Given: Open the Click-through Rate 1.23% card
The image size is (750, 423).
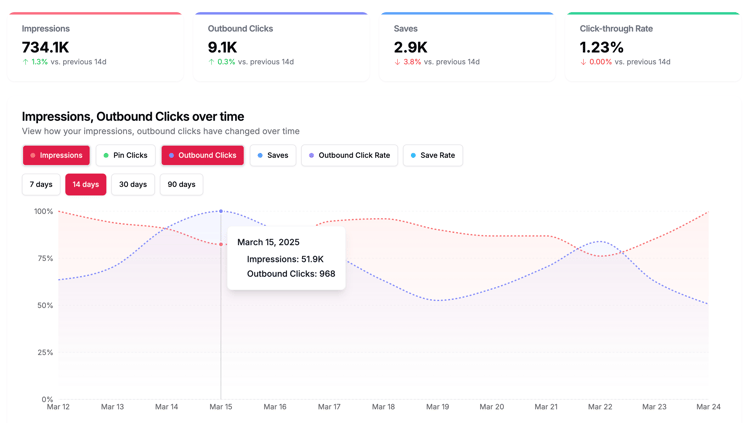Looking at the screenshot, I should click(x=653, y=46).
